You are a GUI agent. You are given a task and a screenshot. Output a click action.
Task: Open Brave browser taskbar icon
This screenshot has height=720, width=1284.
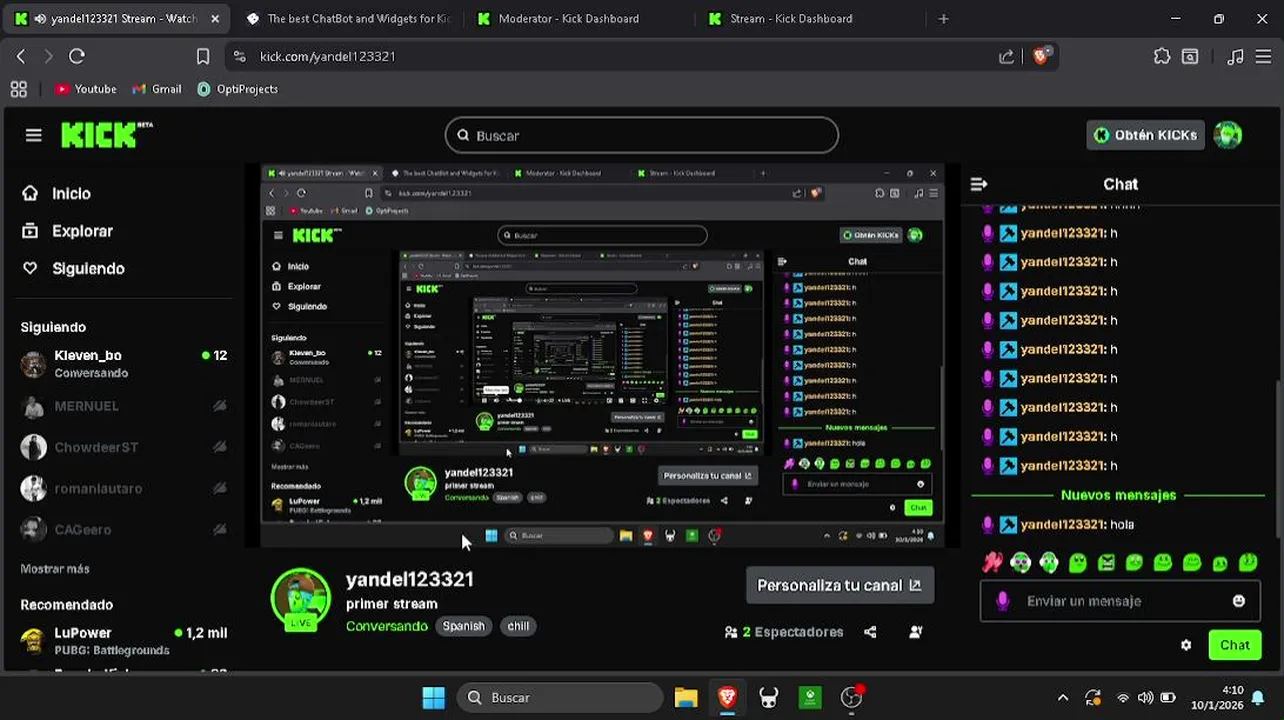727,697
